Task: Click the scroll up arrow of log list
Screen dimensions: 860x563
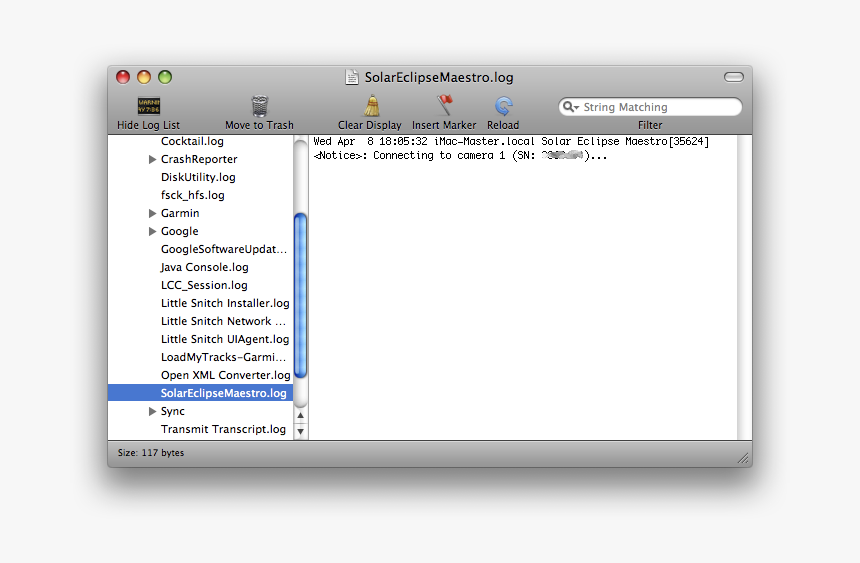Action: pyautogui.click(x=301, y=415)
